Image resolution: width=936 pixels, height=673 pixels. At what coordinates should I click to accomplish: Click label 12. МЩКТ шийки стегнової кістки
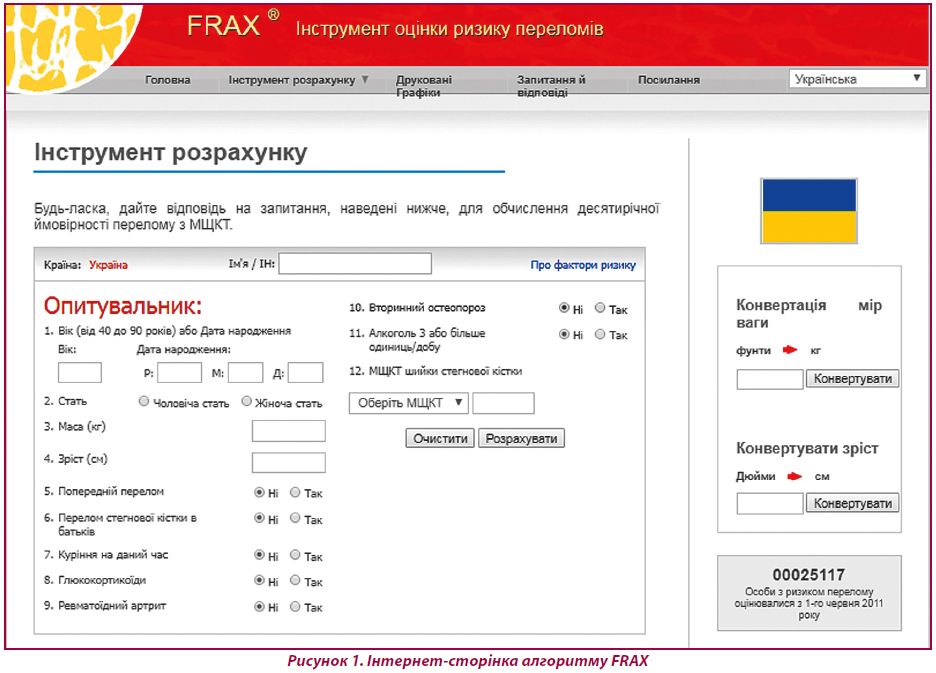(435, 371)
